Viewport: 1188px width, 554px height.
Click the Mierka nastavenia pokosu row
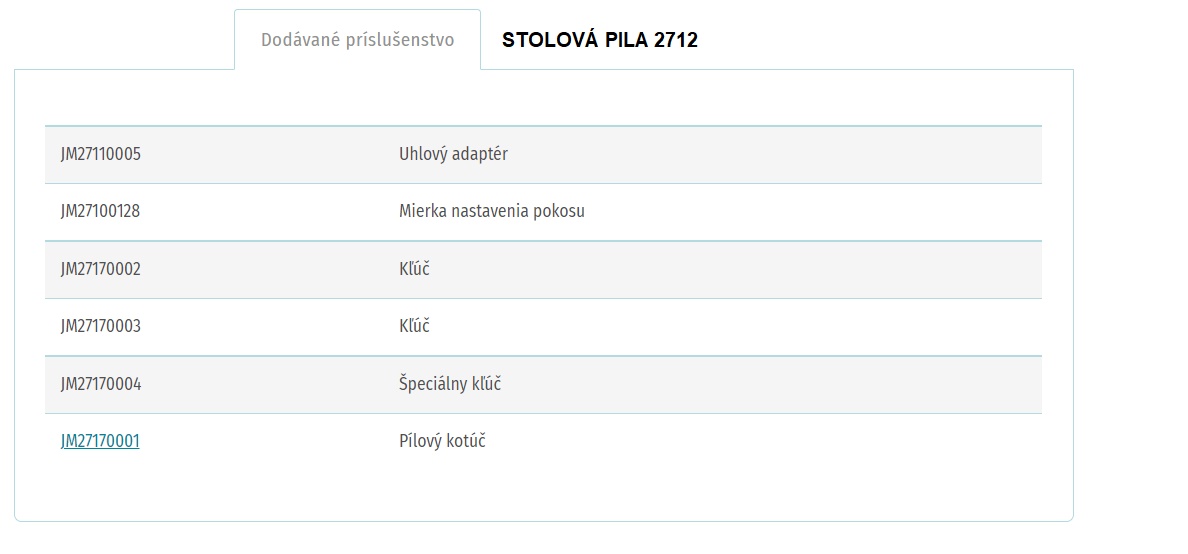click(543, 212)
